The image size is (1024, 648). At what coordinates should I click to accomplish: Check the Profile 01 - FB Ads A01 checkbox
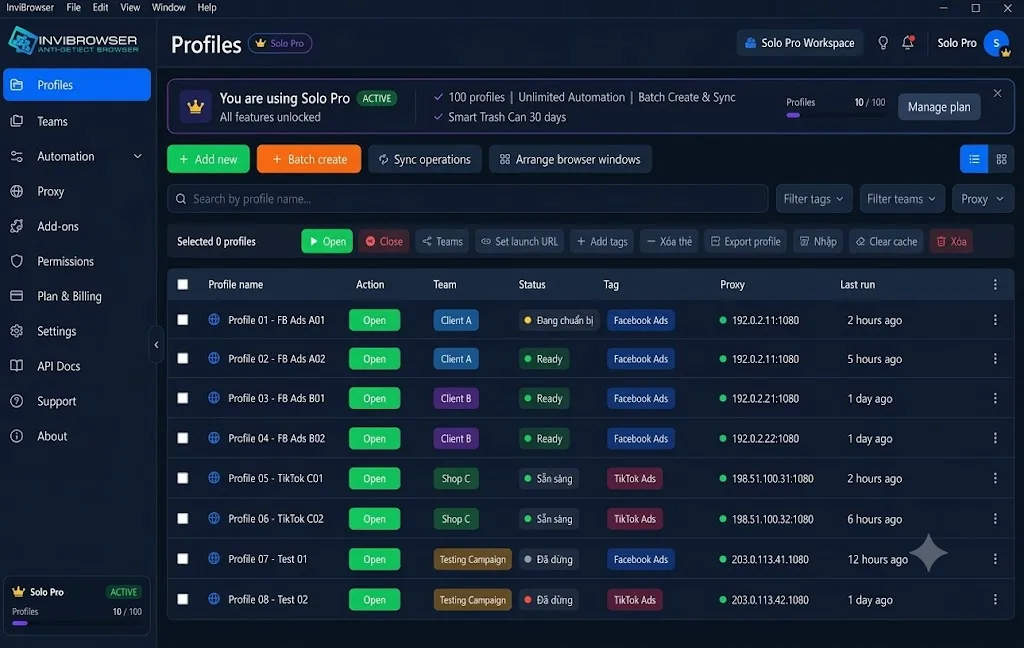pyautogui.click(x=183, y=320)
